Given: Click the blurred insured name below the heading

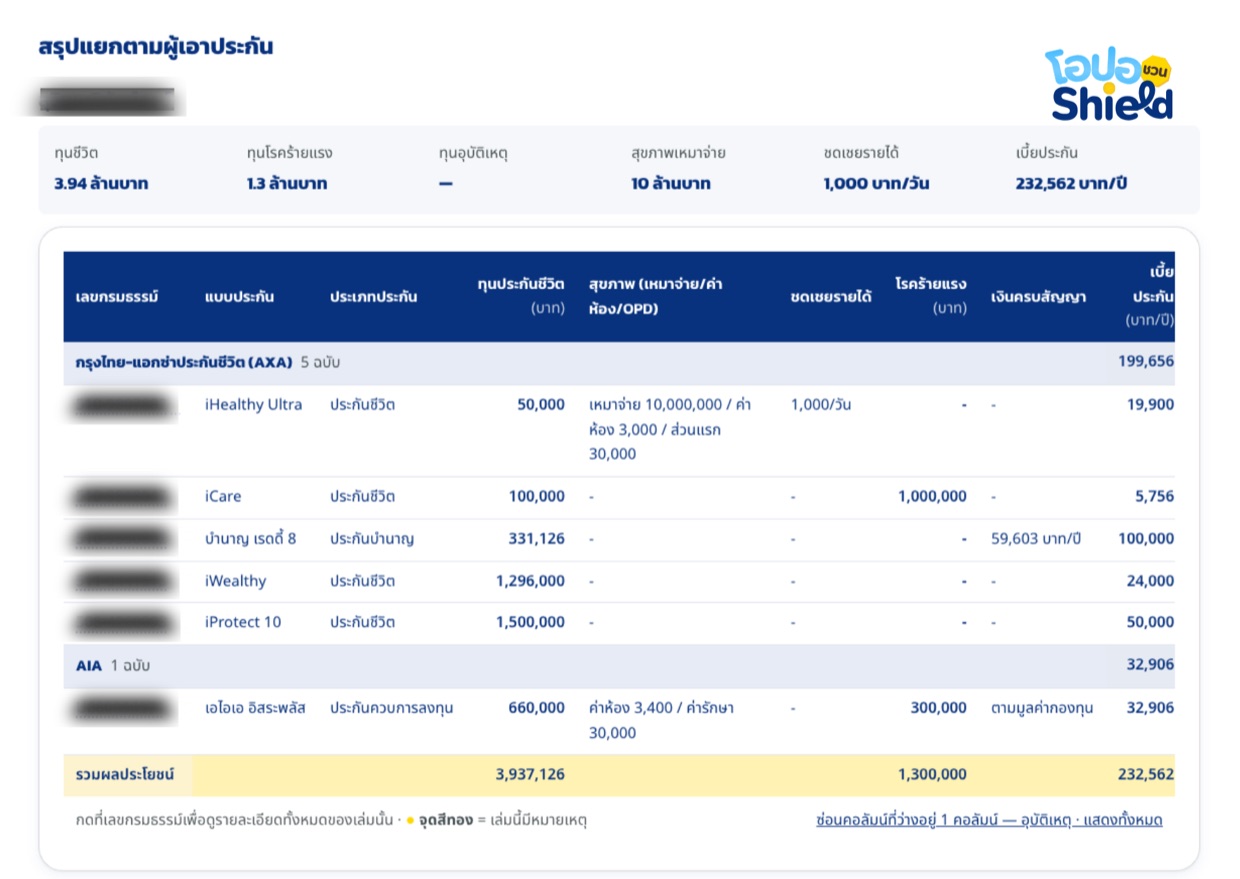Looking at the screenshot, I should click(x=107, y=100).
